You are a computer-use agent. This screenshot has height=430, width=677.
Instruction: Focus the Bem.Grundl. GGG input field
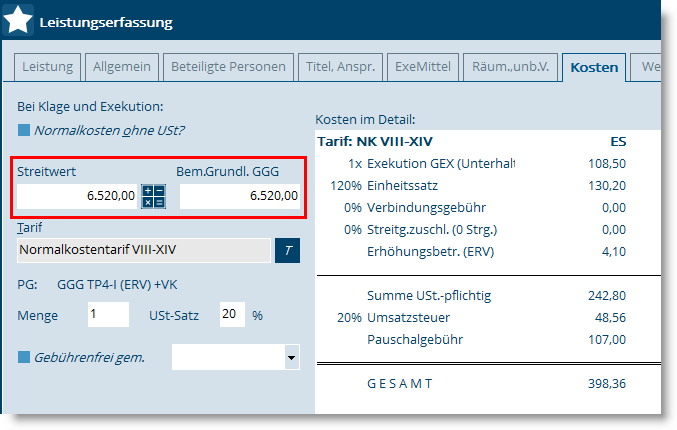point(240,196)
